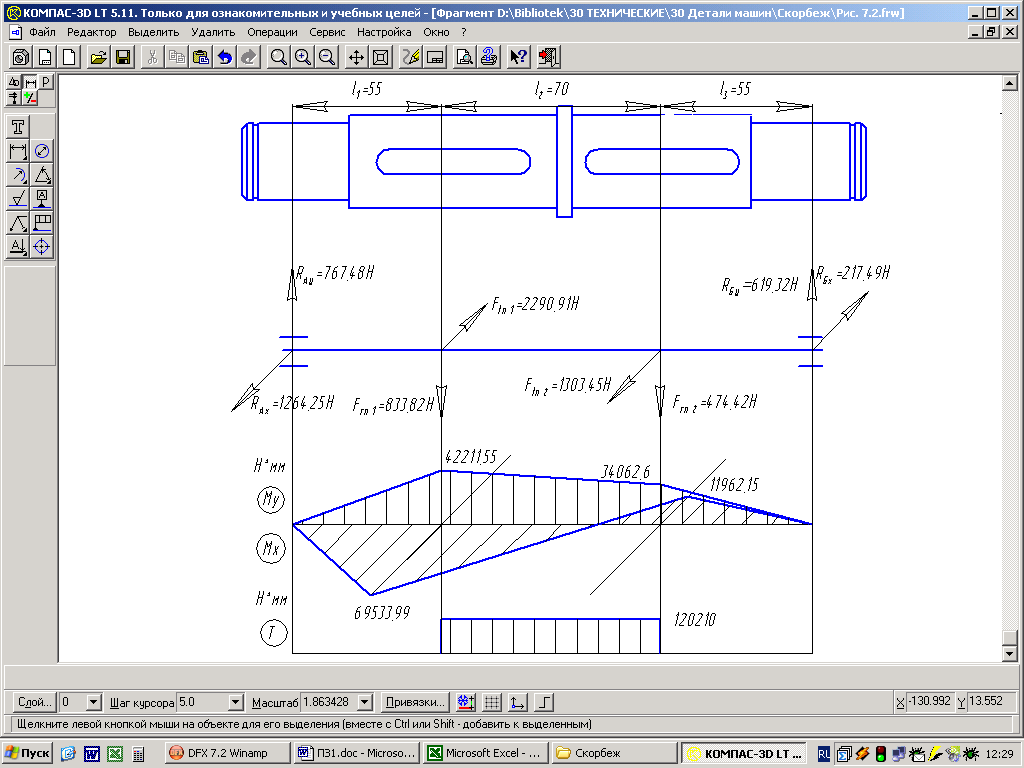Toggle the grid display icon

[x=492, y=703]
